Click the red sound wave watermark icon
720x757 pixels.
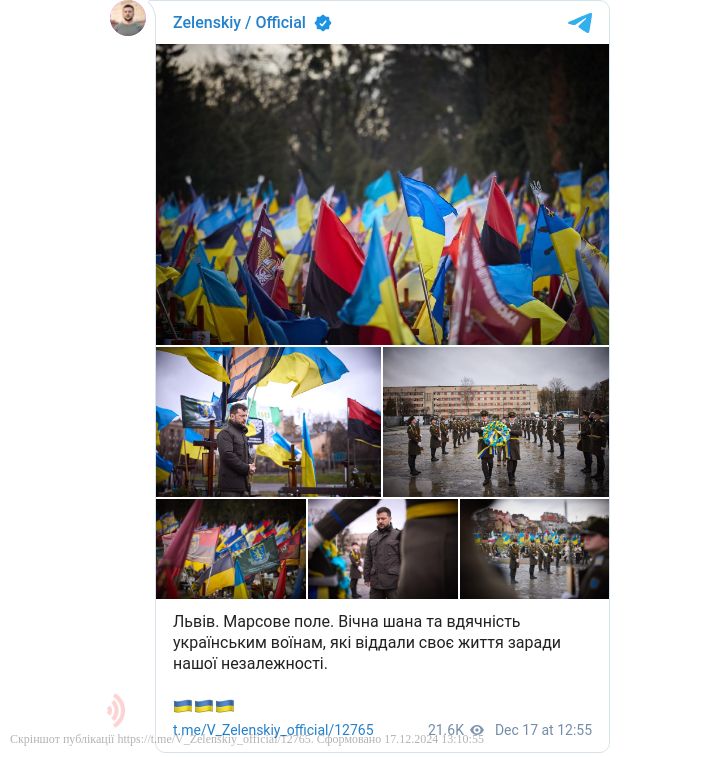coord(116,710)
